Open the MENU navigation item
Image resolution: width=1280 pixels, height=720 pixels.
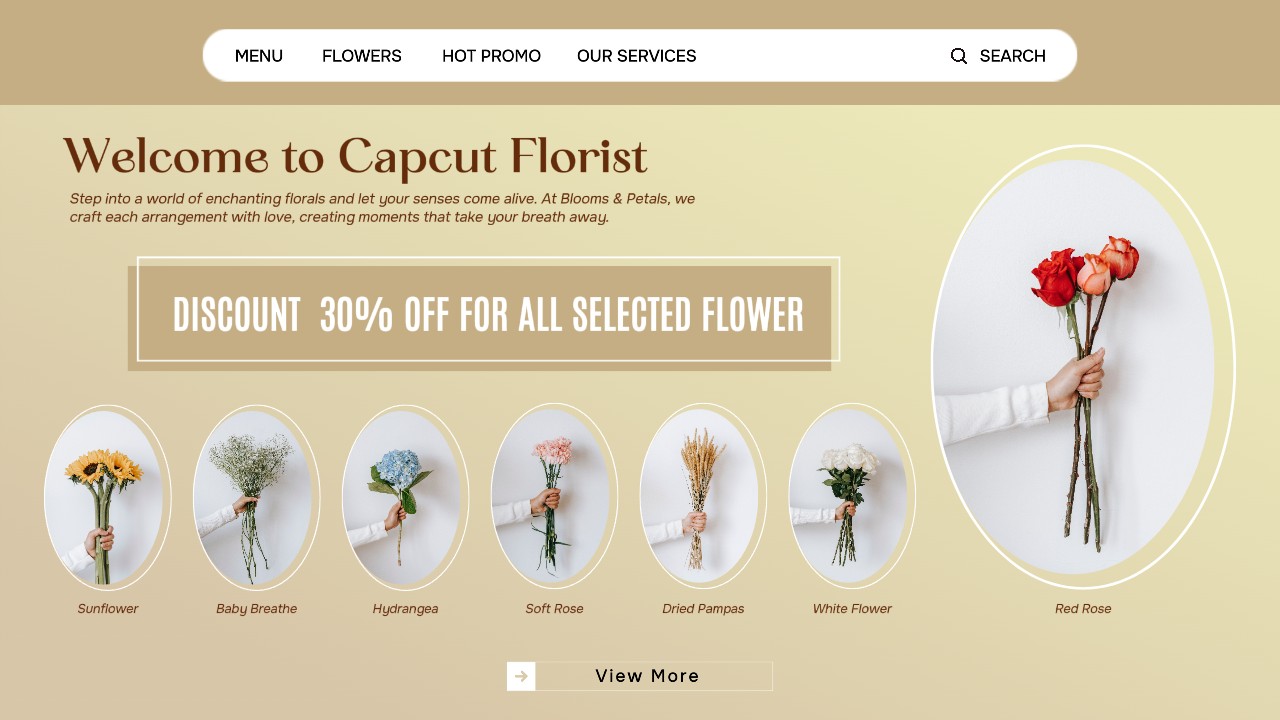tap(259, 56)
